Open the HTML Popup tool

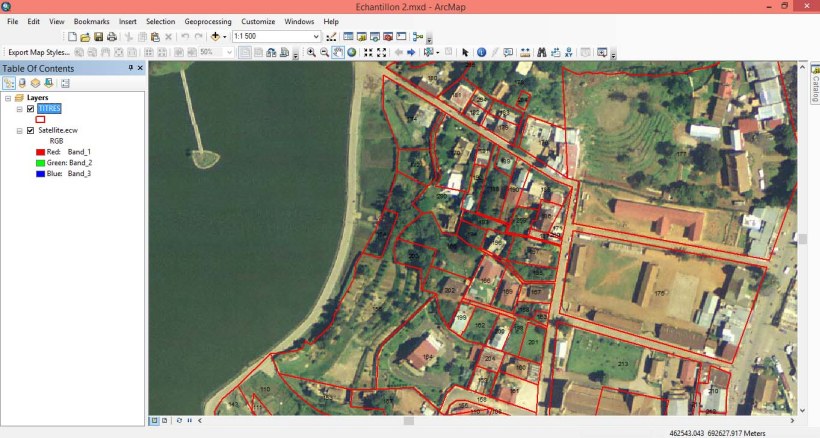508,52
